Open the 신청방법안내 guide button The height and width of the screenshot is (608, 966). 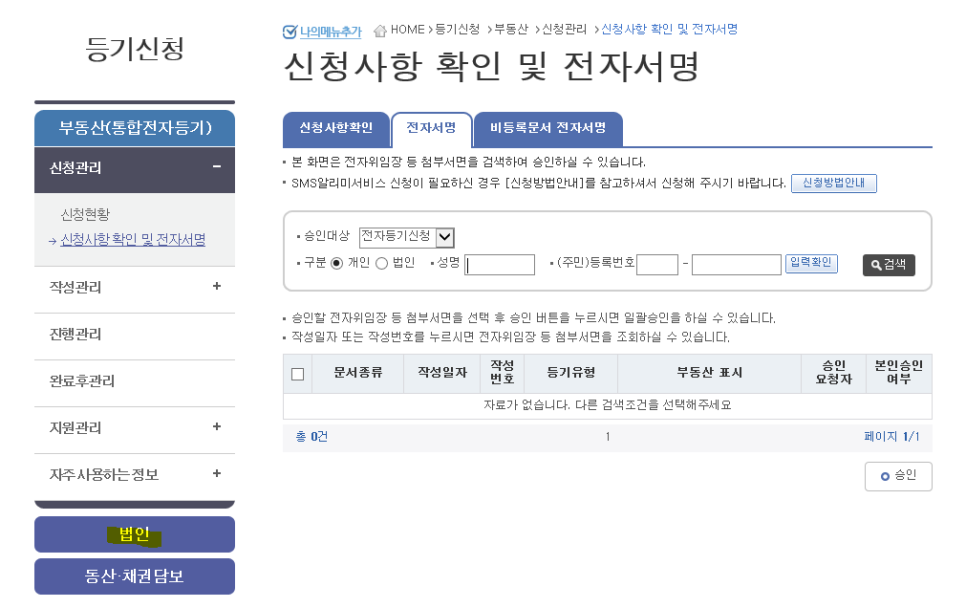pos(834,183)
